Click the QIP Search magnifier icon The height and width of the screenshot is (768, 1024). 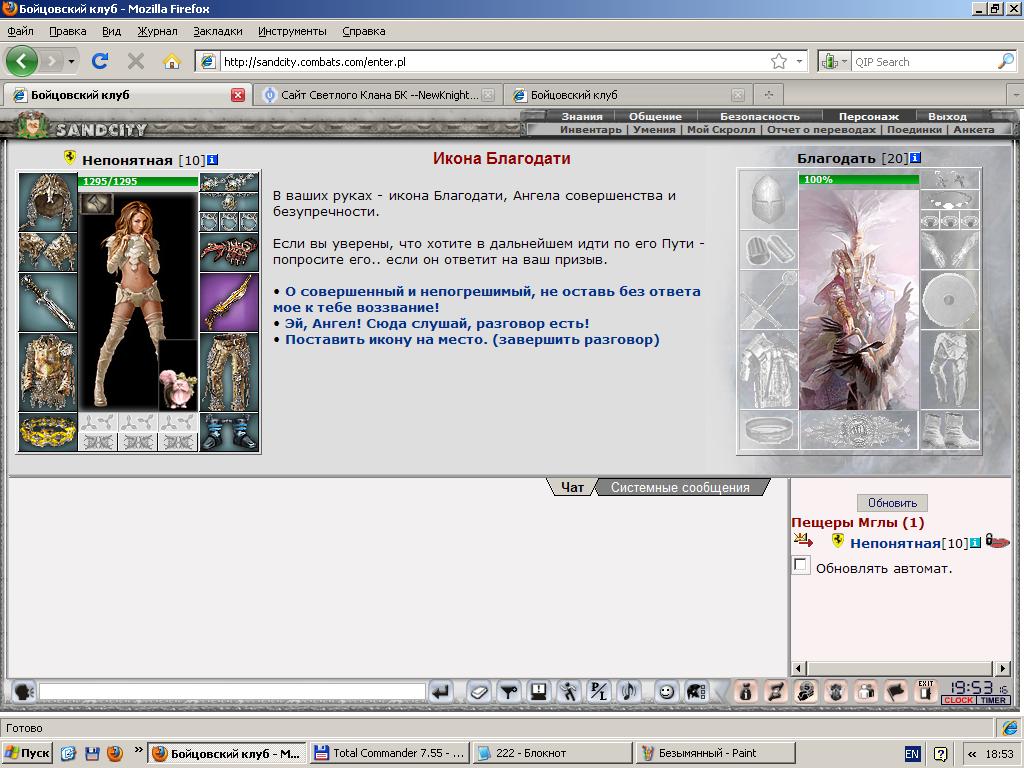coord(1006,61)
